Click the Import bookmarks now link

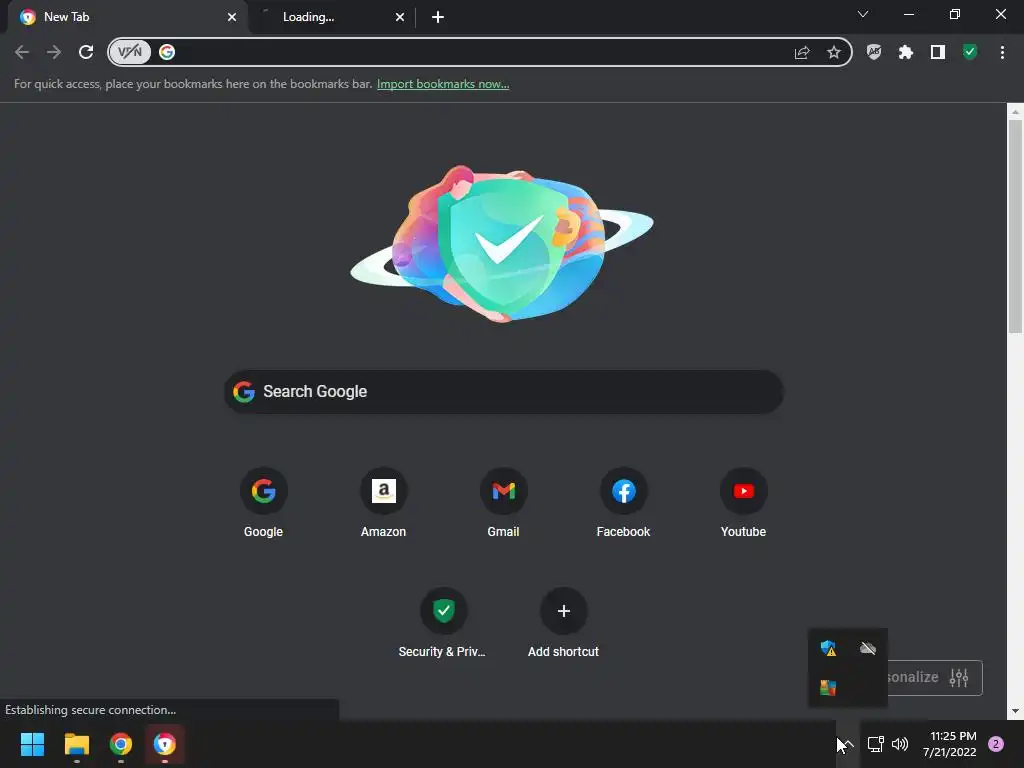click(x=443, y=84)
